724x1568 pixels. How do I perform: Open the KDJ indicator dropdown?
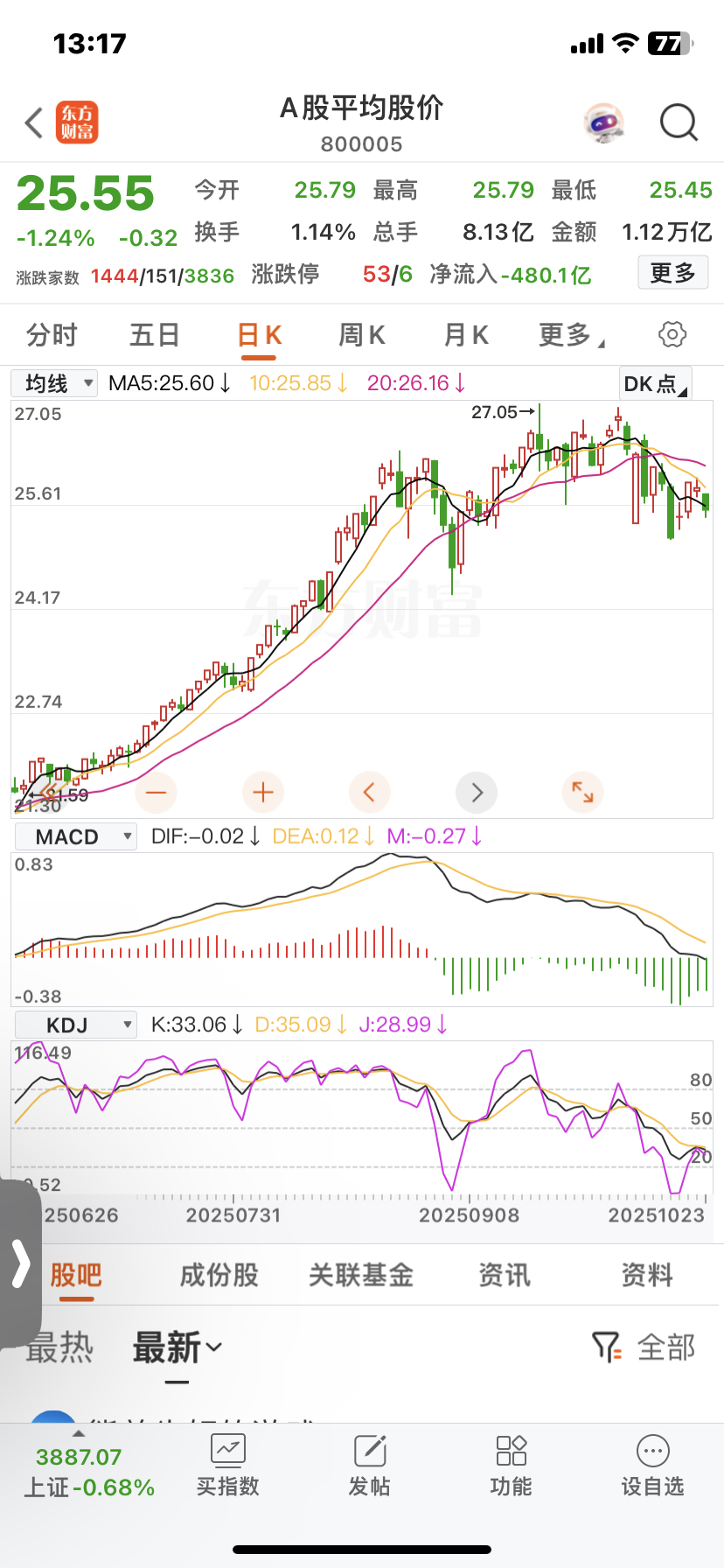(76, 1025)
